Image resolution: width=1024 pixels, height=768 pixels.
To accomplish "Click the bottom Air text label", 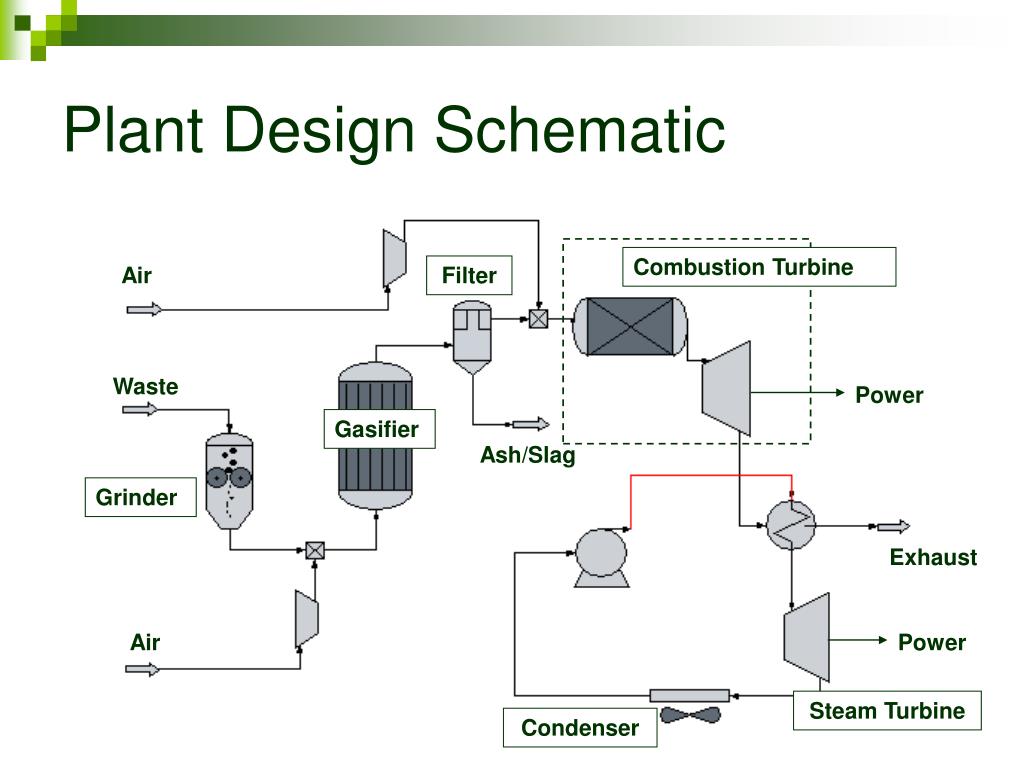I will coord(145,642).
